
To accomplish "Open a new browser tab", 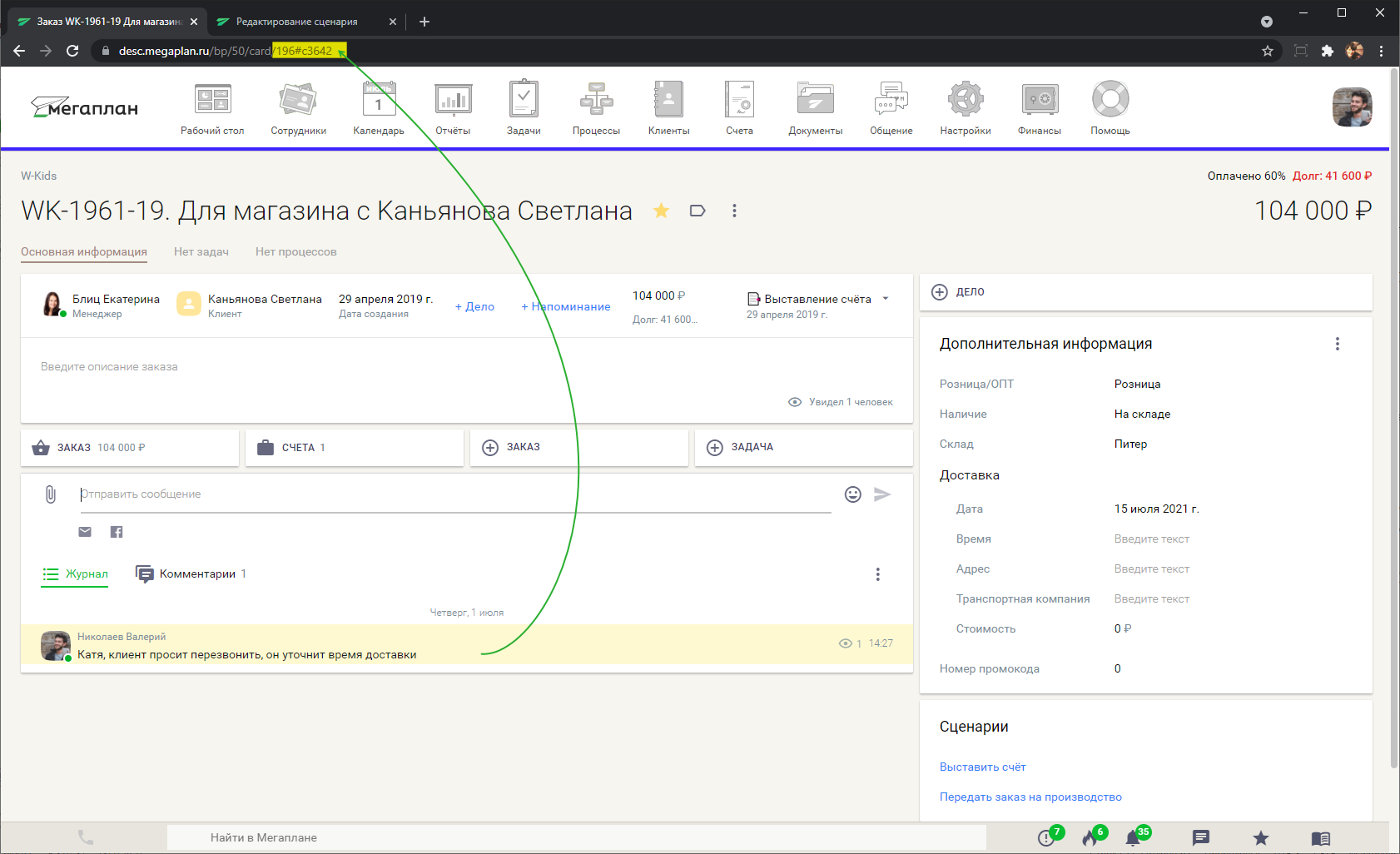I will pos(424,22).
